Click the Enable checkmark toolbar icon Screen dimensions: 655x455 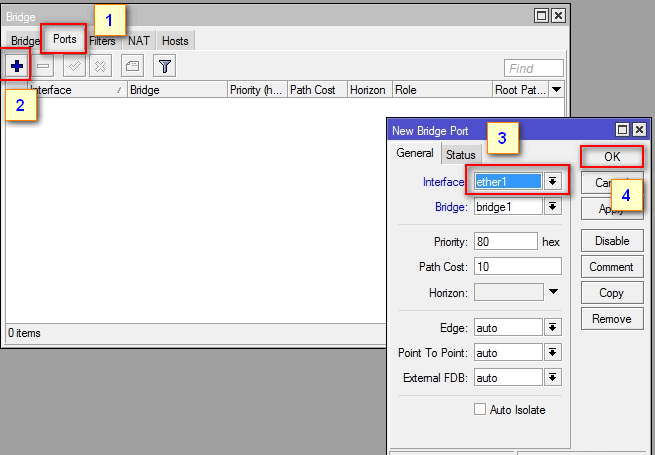(x=74, y=66)
